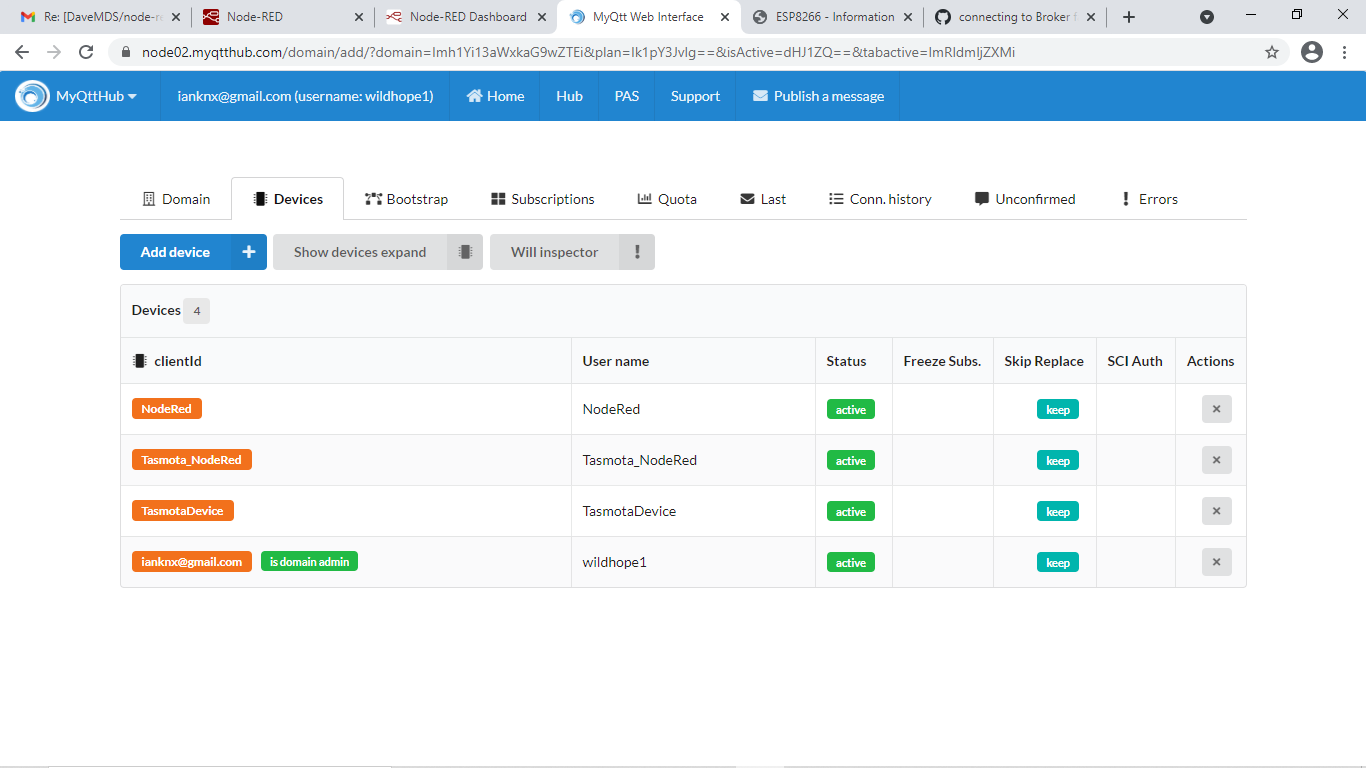
Task: Click the NodeRed orange clientId badge
Action: click(166, 408)
